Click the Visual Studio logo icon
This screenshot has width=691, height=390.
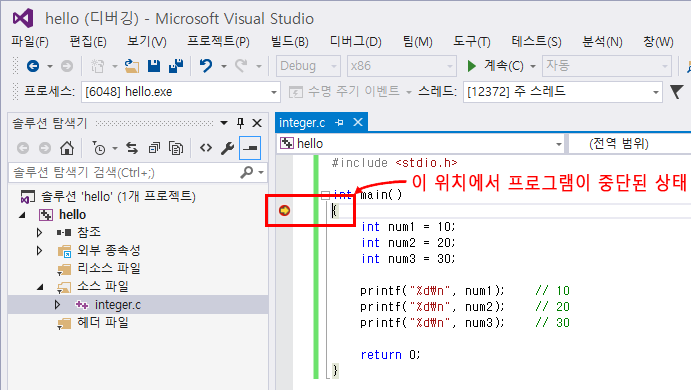pyautogui.click(x=23, y=19)
